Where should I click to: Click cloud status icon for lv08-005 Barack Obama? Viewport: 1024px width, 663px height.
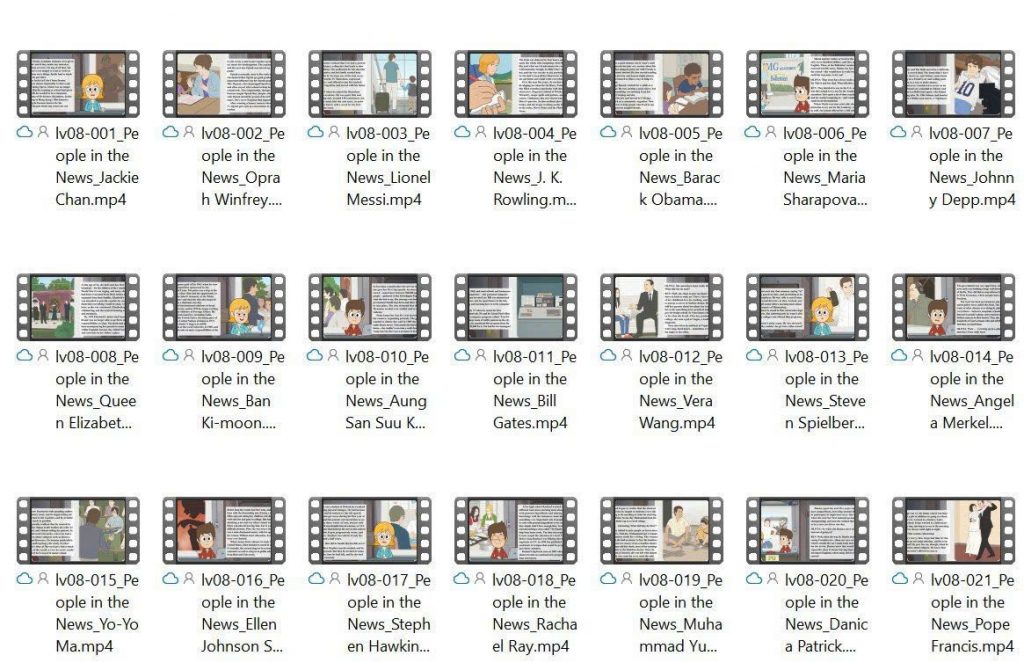607,132
